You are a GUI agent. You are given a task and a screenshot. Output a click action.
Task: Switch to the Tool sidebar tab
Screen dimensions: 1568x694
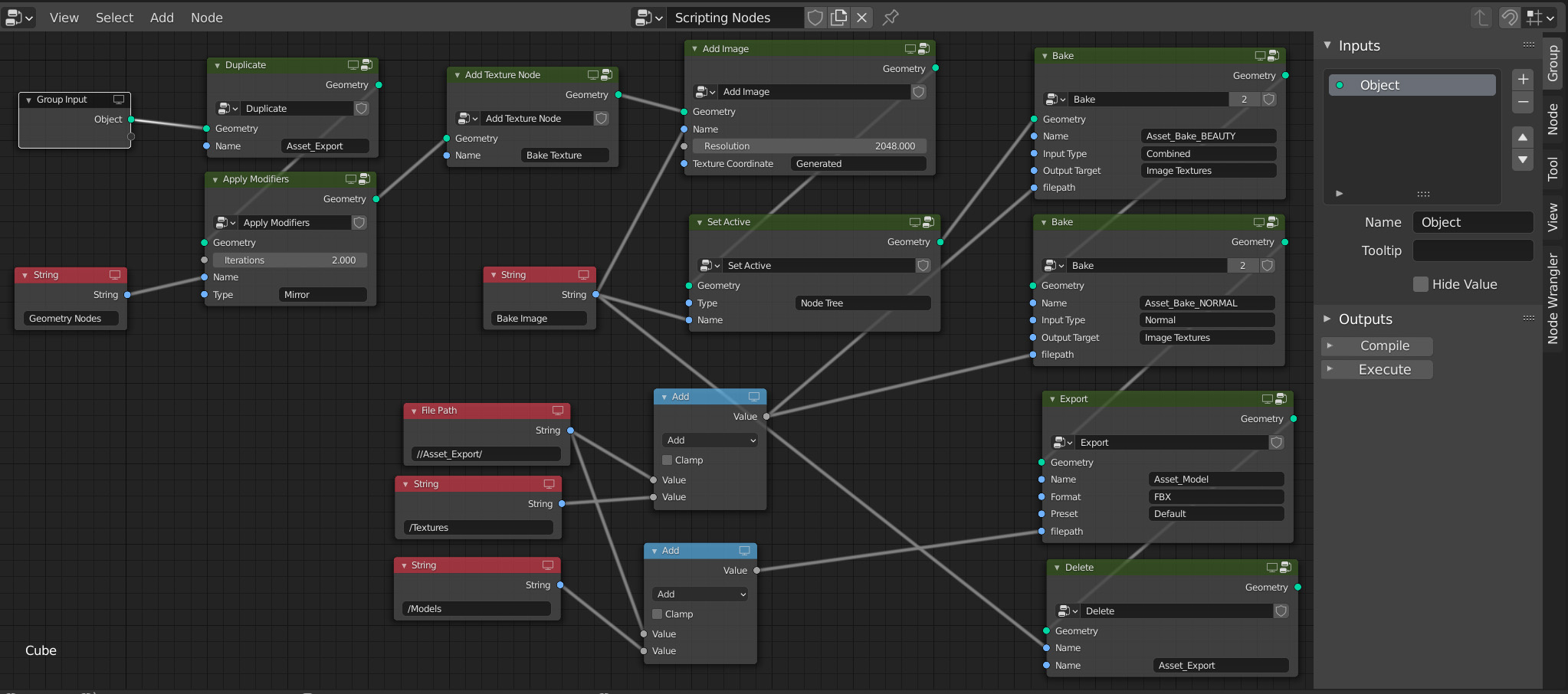click(1553, 169)
